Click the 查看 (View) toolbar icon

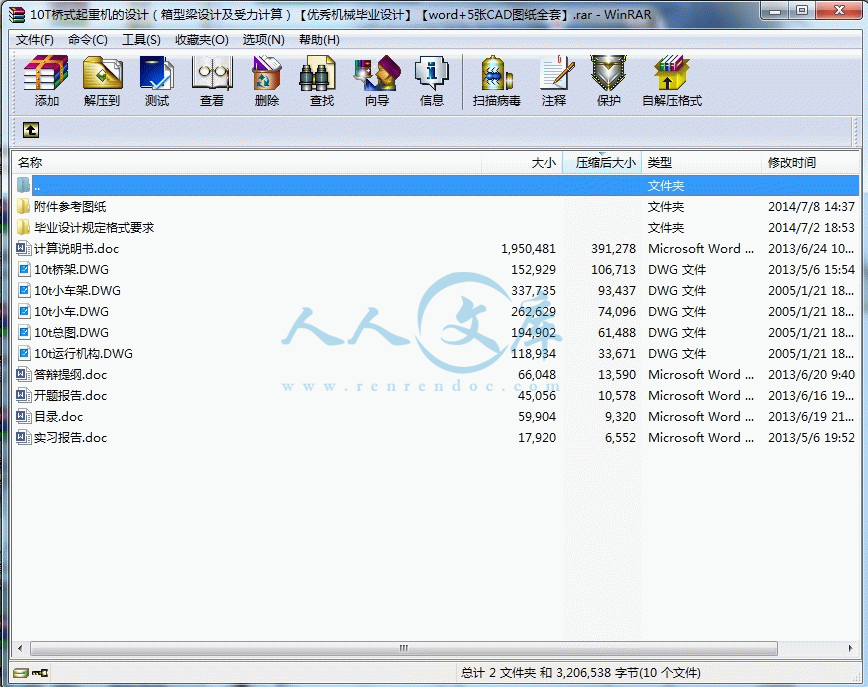click(x=211, y=73)
